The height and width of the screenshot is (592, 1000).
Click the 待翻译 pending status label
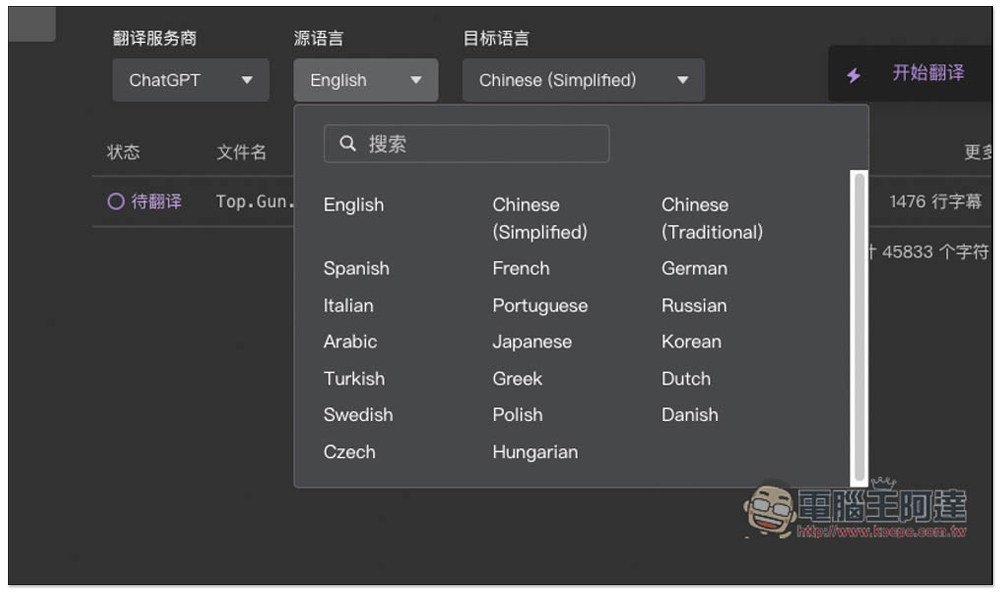(x=157, y=202)
